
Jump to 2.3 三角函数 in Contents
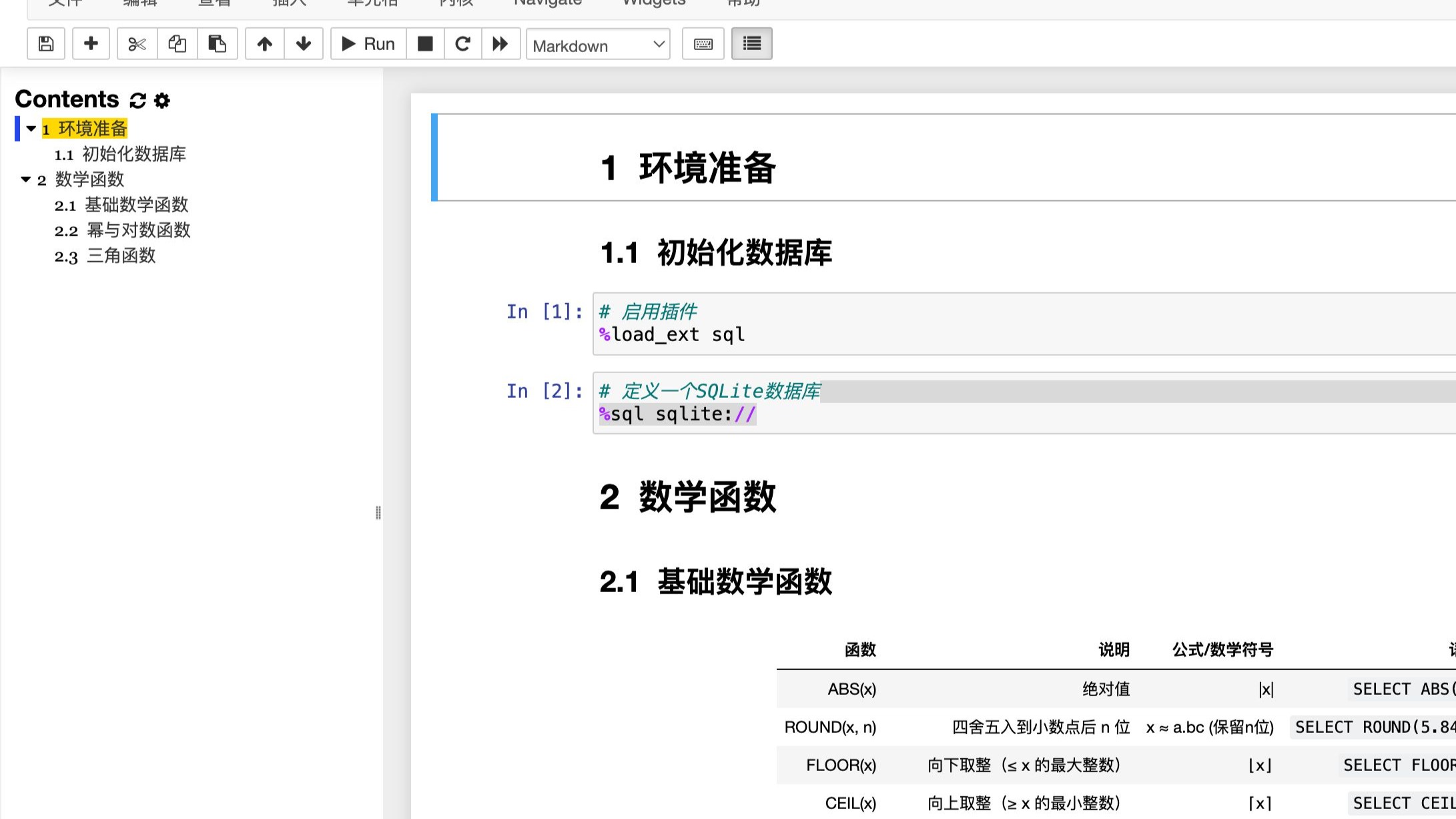pos(105,256)
